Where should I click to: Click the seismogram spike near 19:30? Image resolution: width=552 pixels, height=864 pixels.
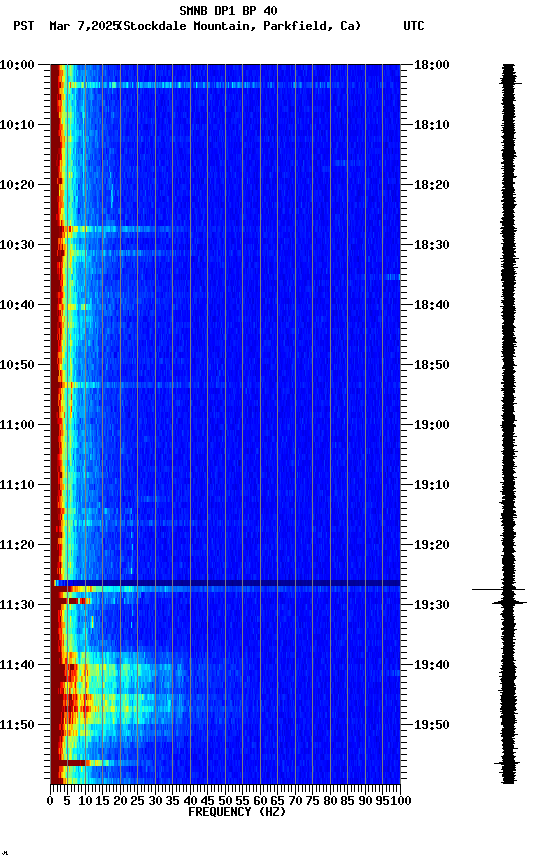(x=510, y=603)
